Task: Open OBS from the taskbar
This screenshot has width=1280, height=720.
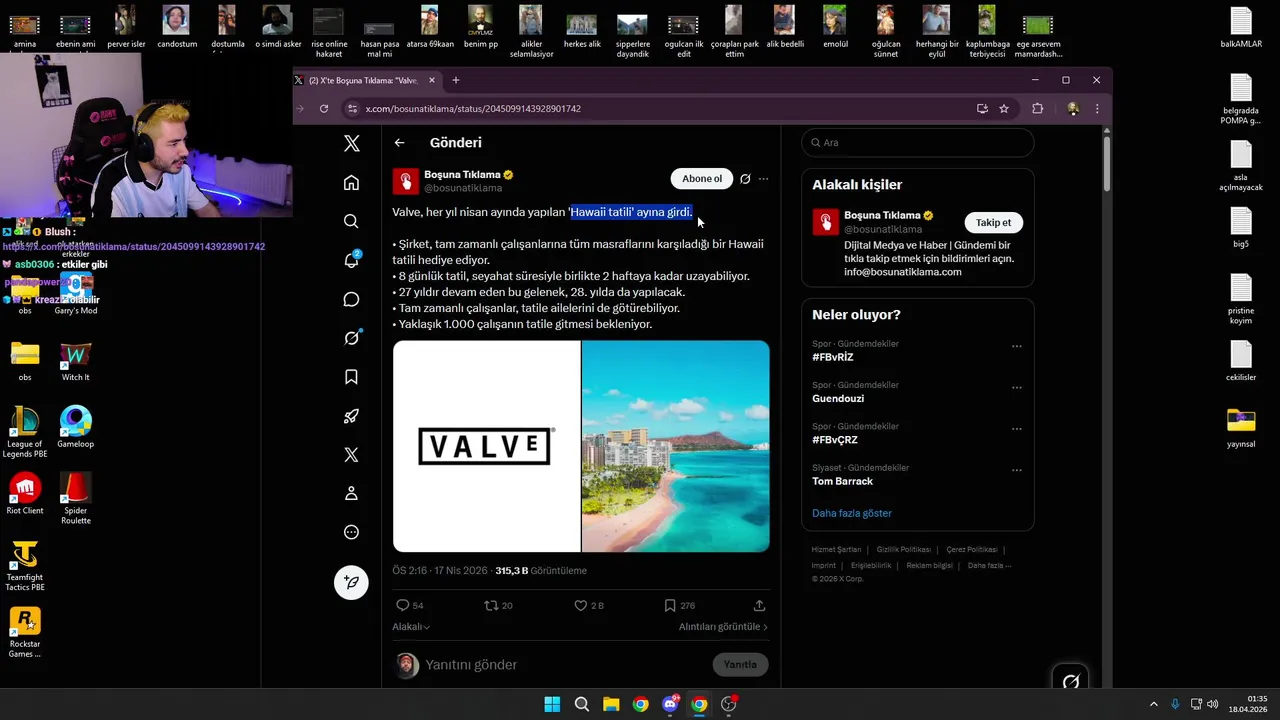Action: tap(729, 704)
